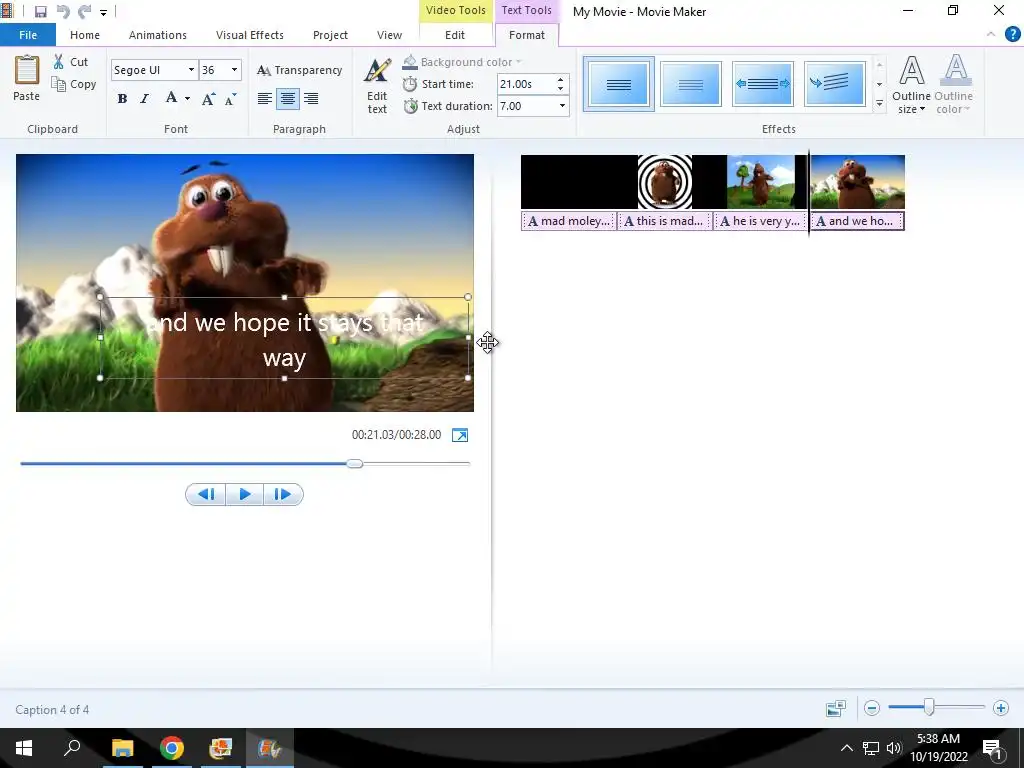Select the second text effect thumbnail

click(x=691, y=84)
